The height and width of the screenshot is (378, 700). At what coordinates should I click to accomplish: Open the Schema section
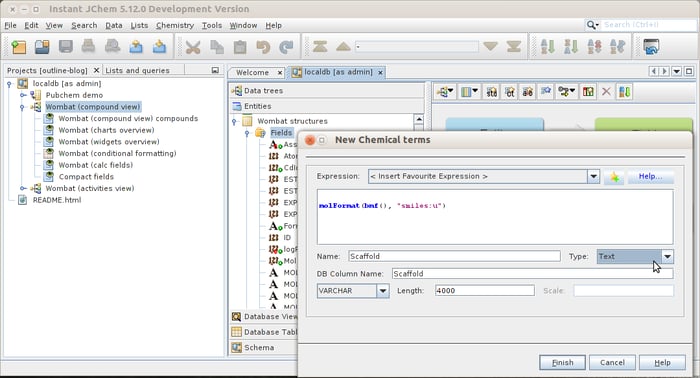[x=263, y=348]
